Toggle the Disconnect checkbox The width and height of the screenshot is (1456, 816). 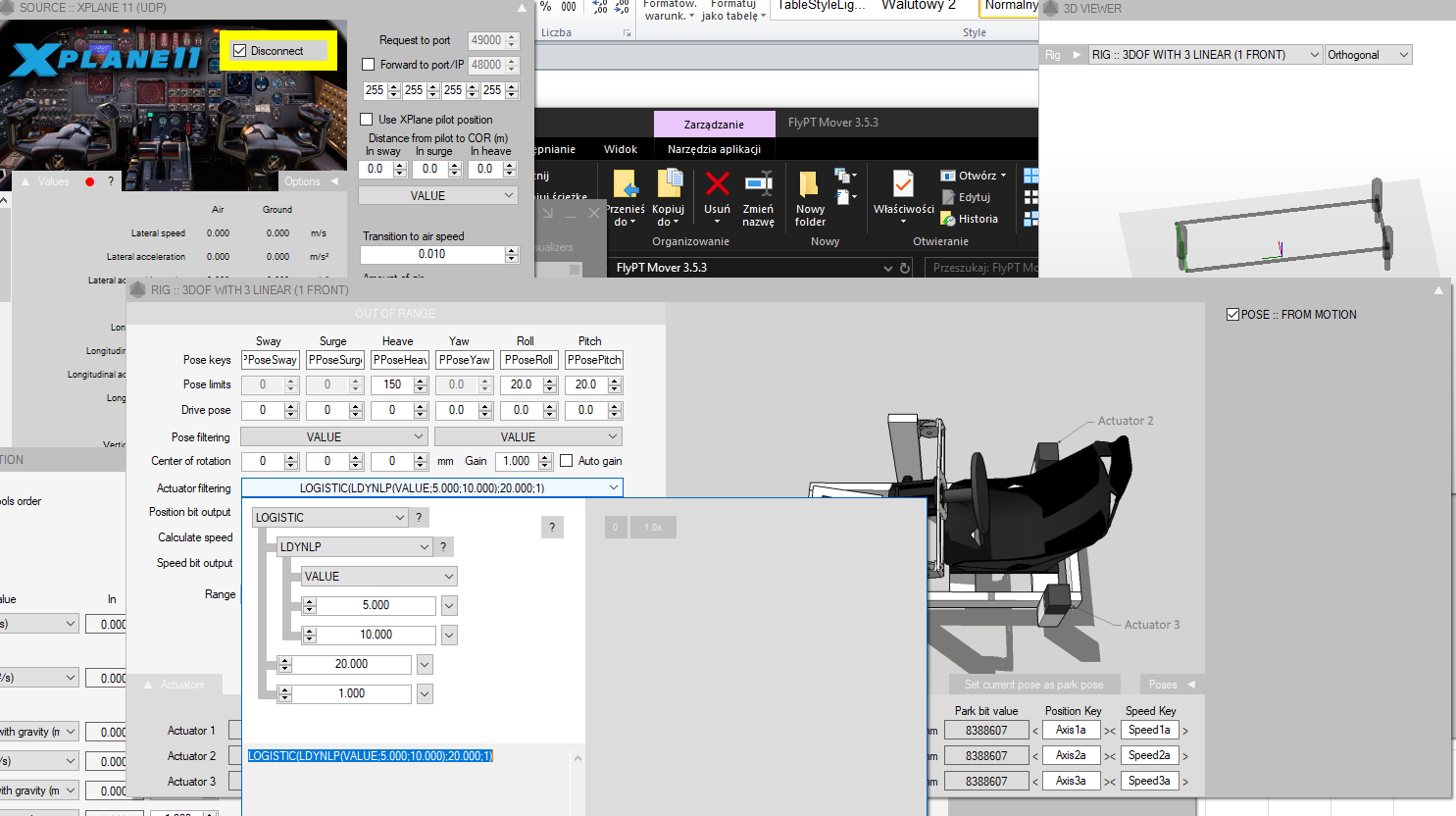(240, 51)
